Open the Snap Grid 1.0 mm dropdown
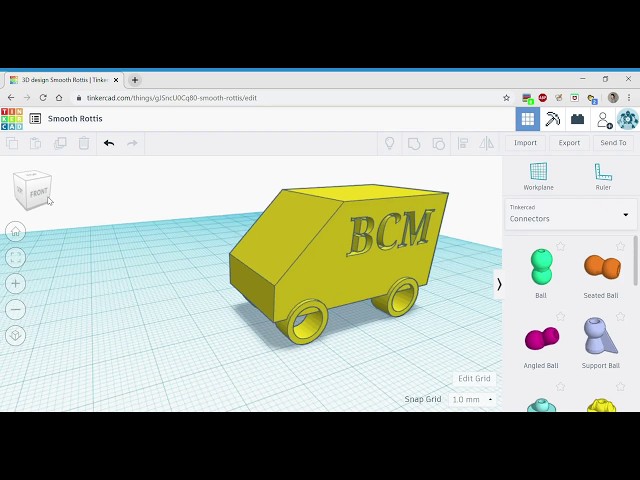This screenshot has height=480, width=640. click(472, 399)
